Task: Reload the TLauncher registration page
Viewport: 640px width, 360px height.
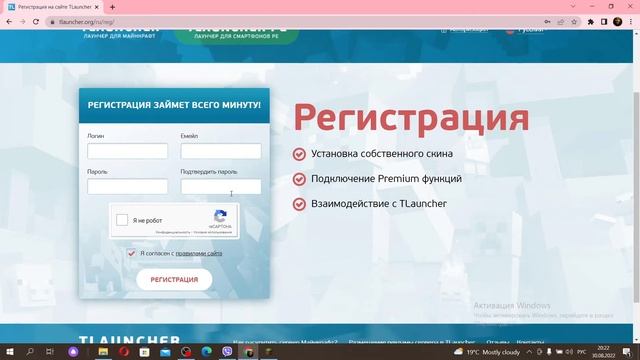Action: (36, 22)
